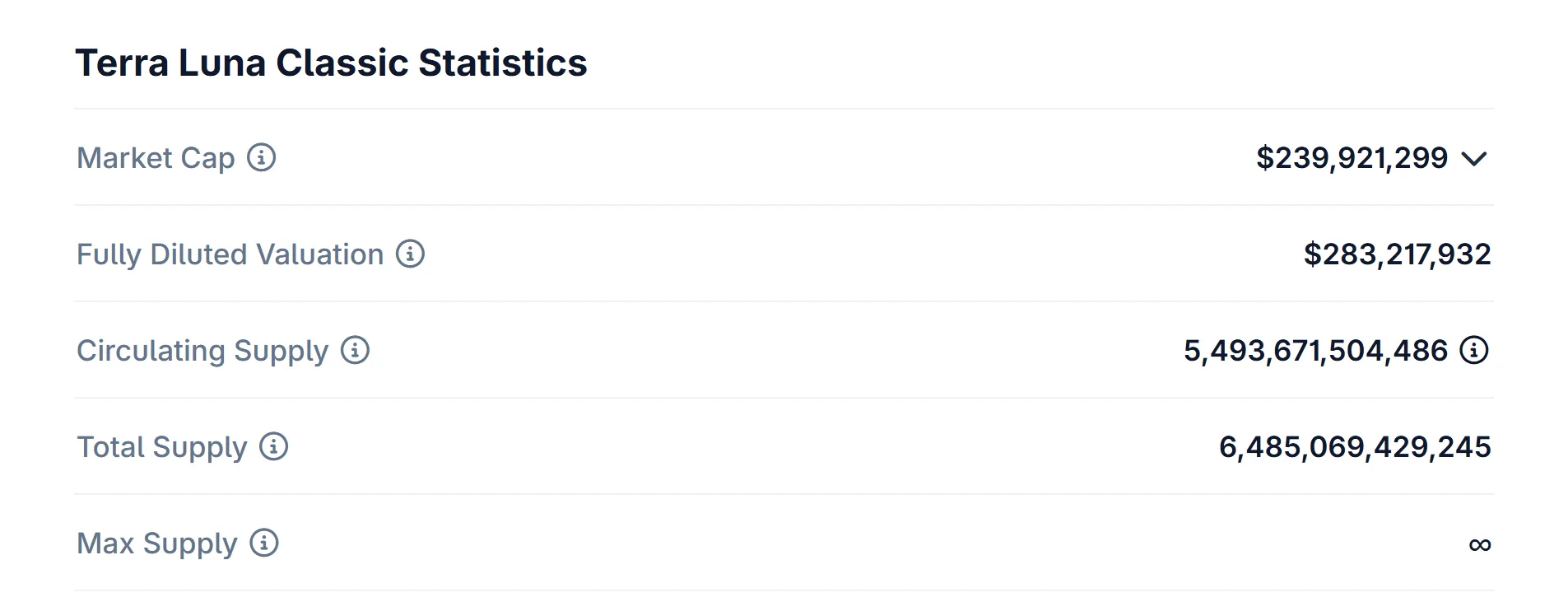1568x611 pixels.
Task: Expand the Market Cap chevron dropdown
Action: (1474, 158)
